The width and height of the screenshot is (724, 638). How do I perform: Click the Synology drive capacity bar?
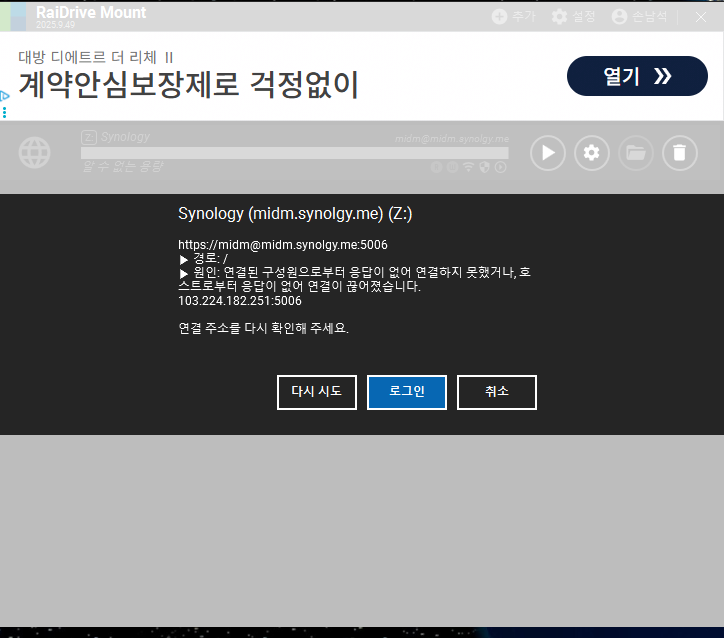point(294,153)
